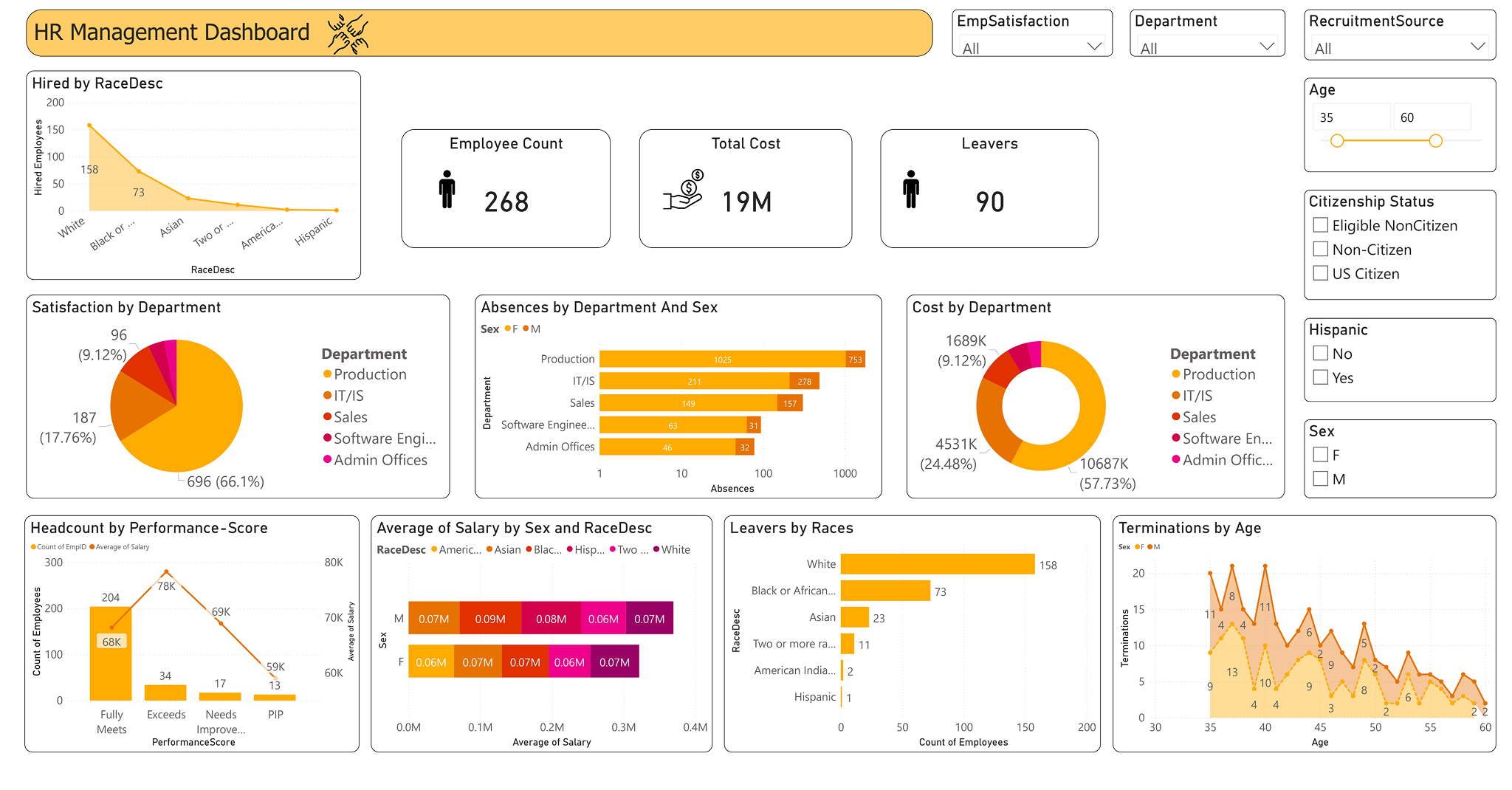Click White legend marker in Salary chart
This screenshot has width=1512, height=790.
pyautogui.click(x=656, y=550)
